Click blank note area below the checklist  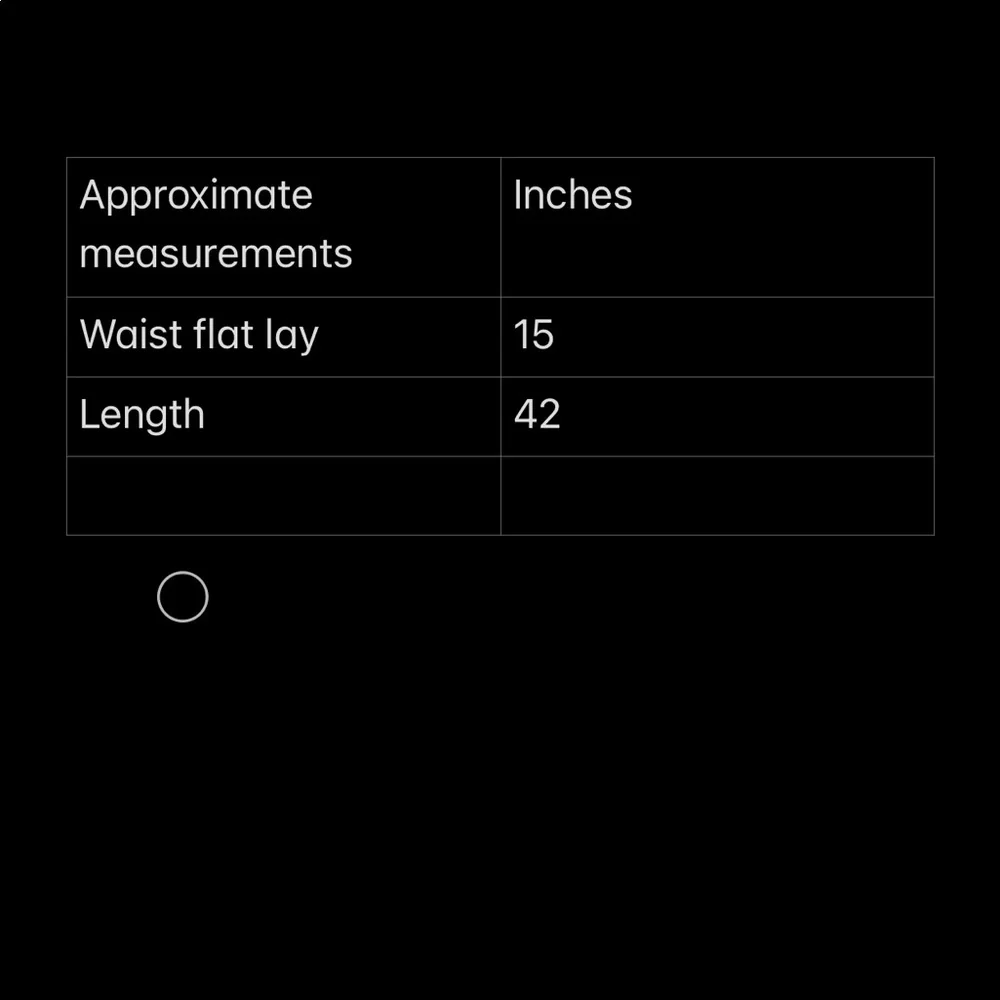(500, 800)
